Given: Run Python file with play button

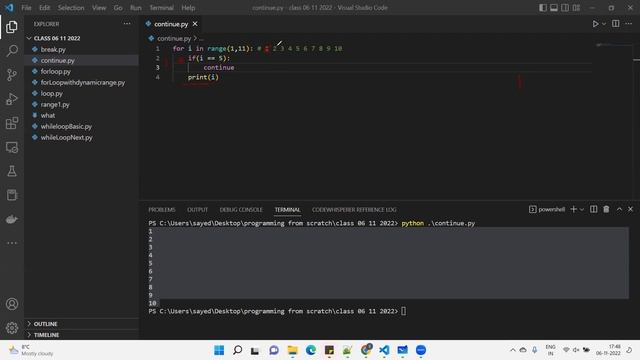Looking at the screenshot, I should (x=596, y=24).
